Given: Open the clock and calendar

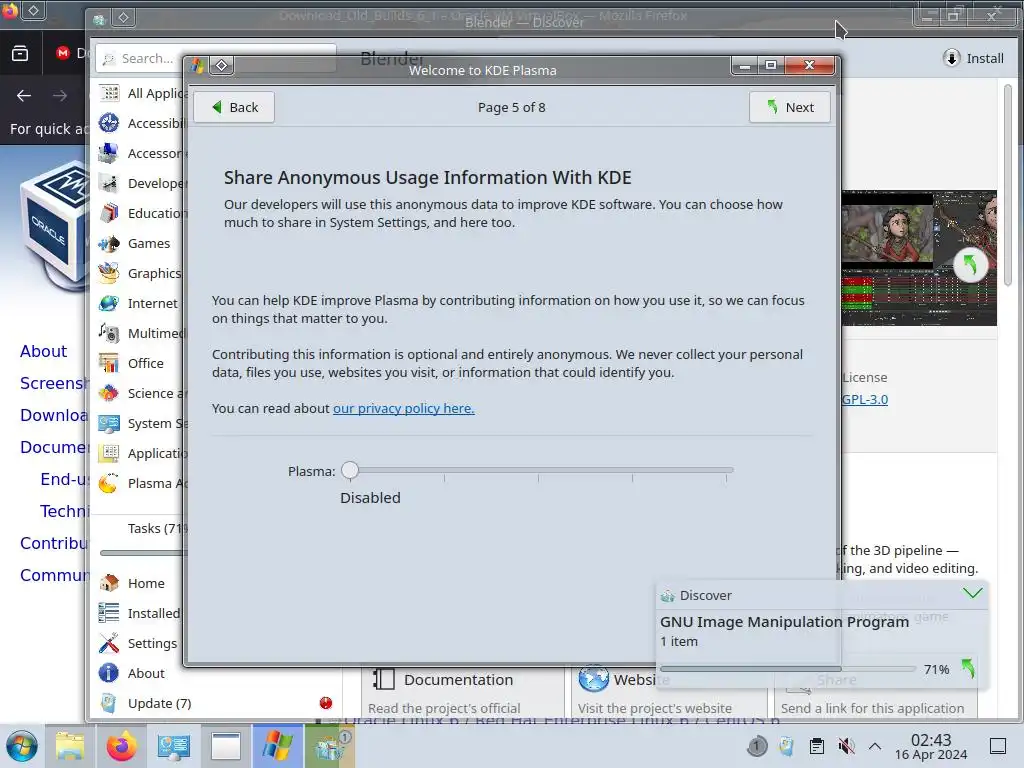Looking at the screenshot, I should [931, 746].
